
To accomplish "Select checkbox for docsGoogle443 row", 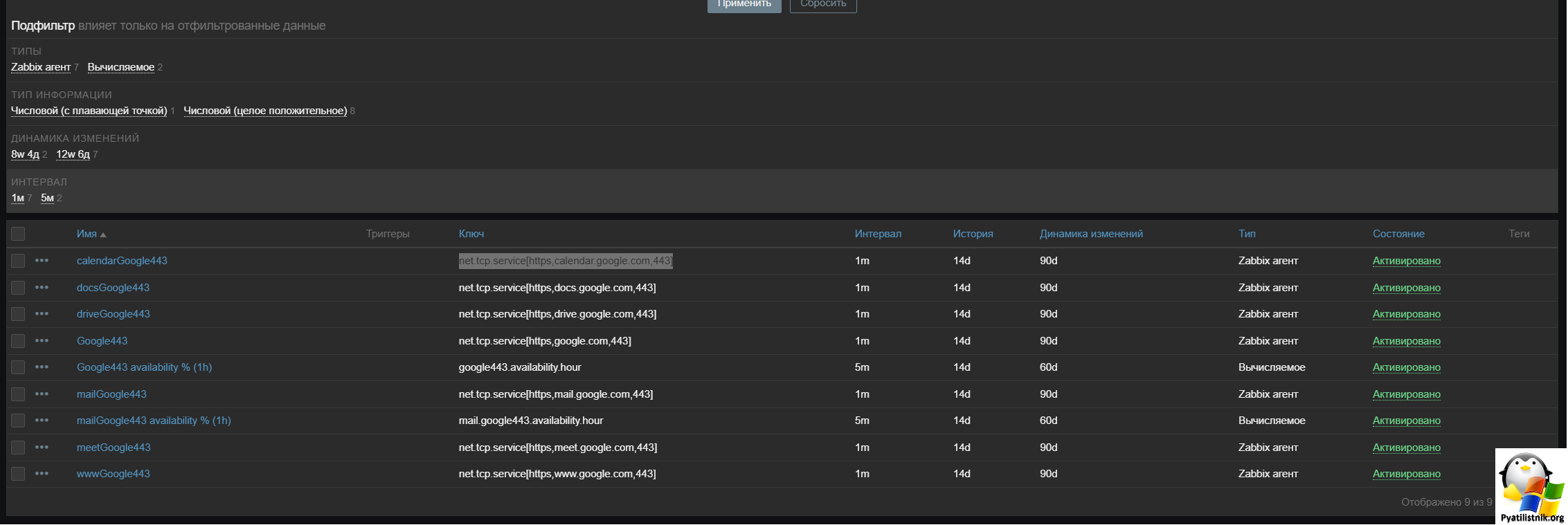I will click(x=18, y=288).
